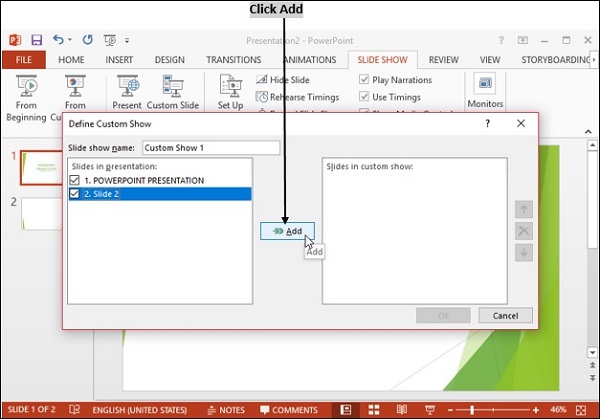Screen dimensions: 600x419
Task: Expand the Undo history dropdown arrow
Action: pos(71,40)
